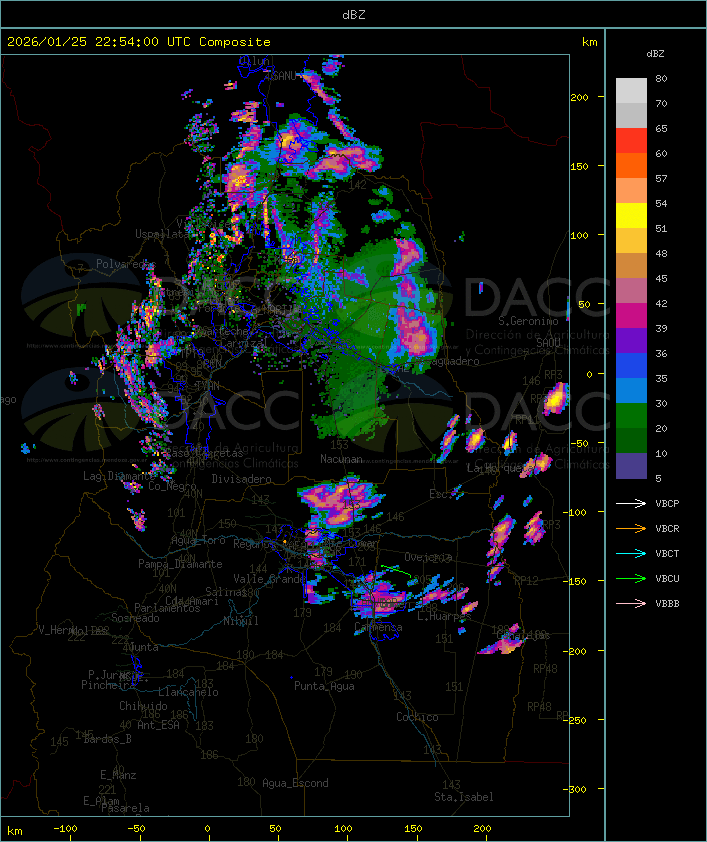707x842 pixels.
Task: Click the white VBCP arrow in legend
Action: (631, 504)
